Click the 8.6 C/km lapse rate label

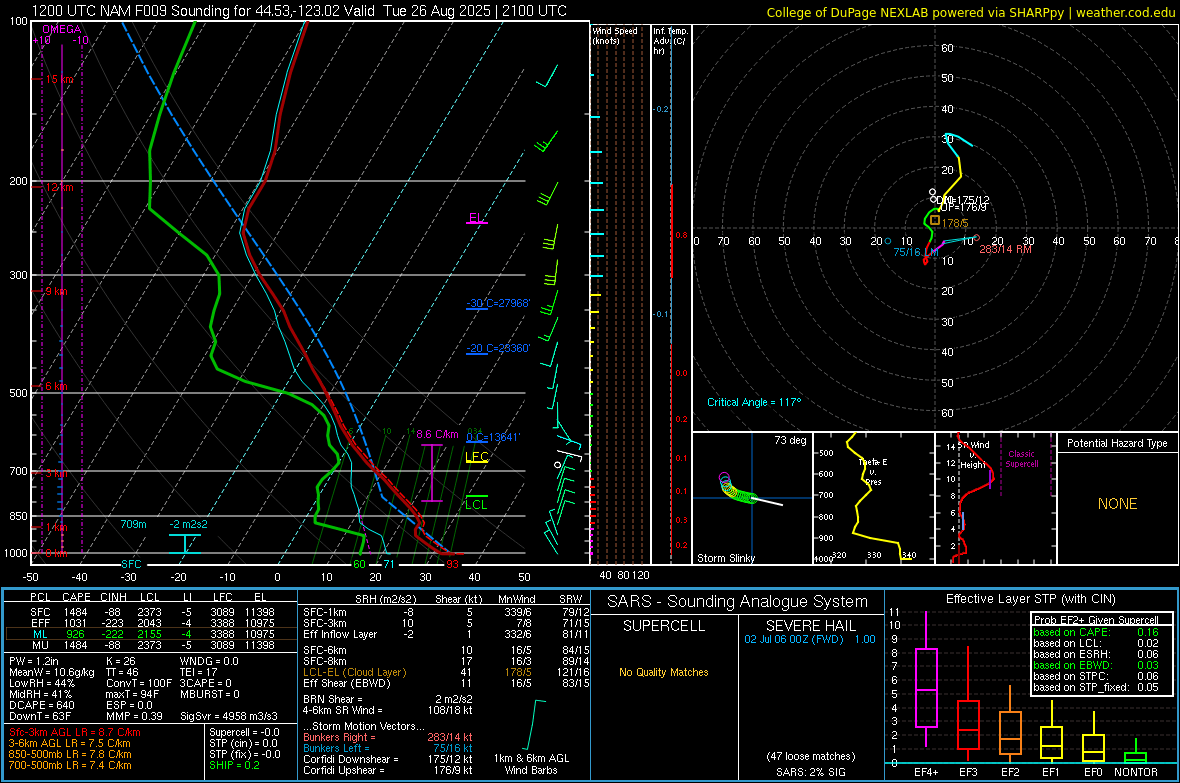pyautogui.click(x=437, y=434)
